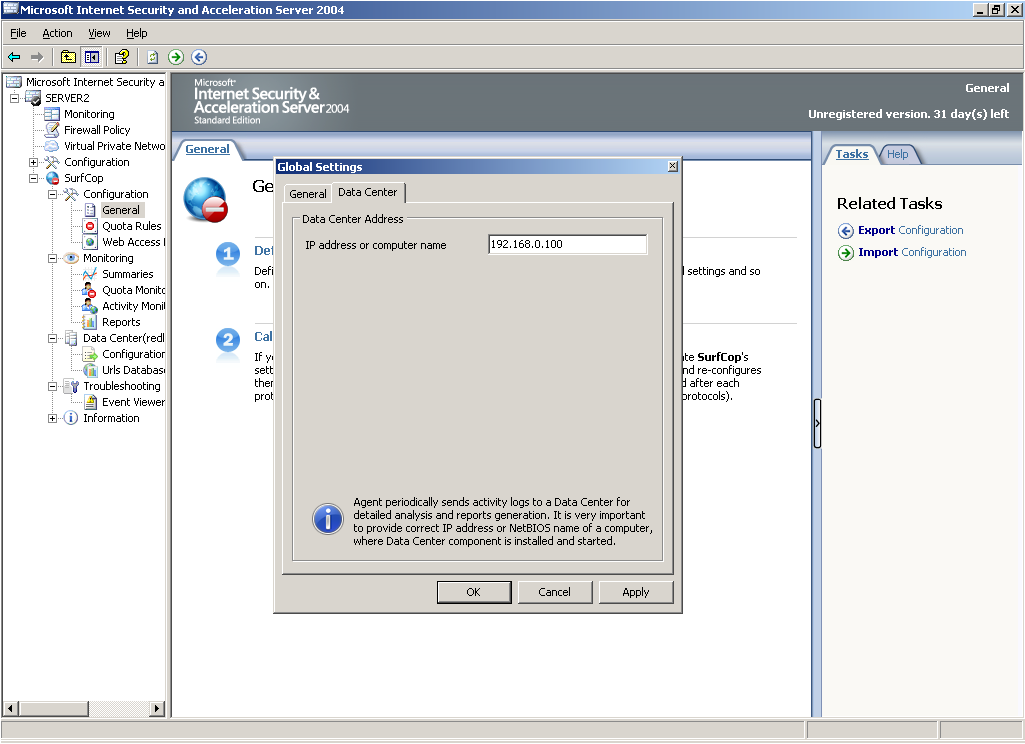Click the Quota Monitor user icon

click(x=90, y=290)
